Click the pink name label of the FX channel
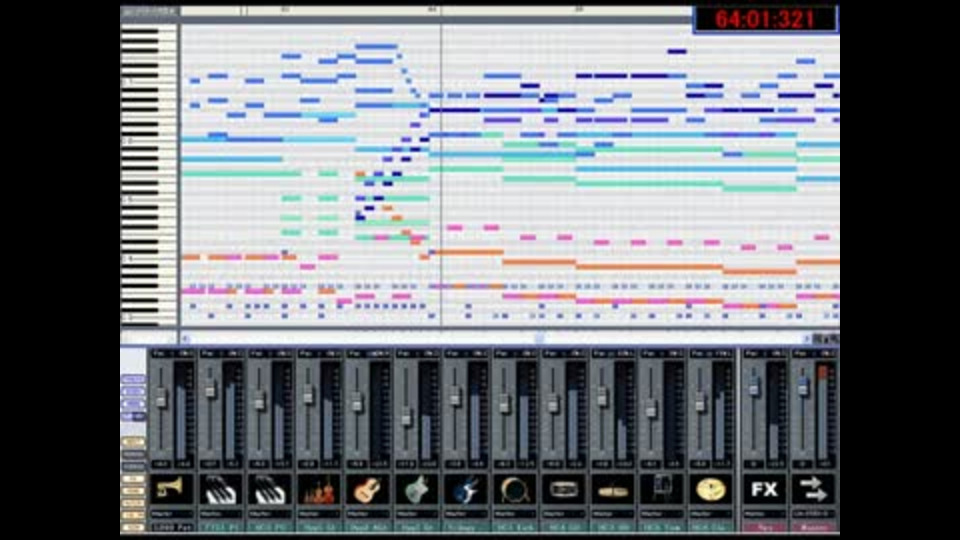The width and height of the screenshot is (960, 540). click(x=765, y=527)
